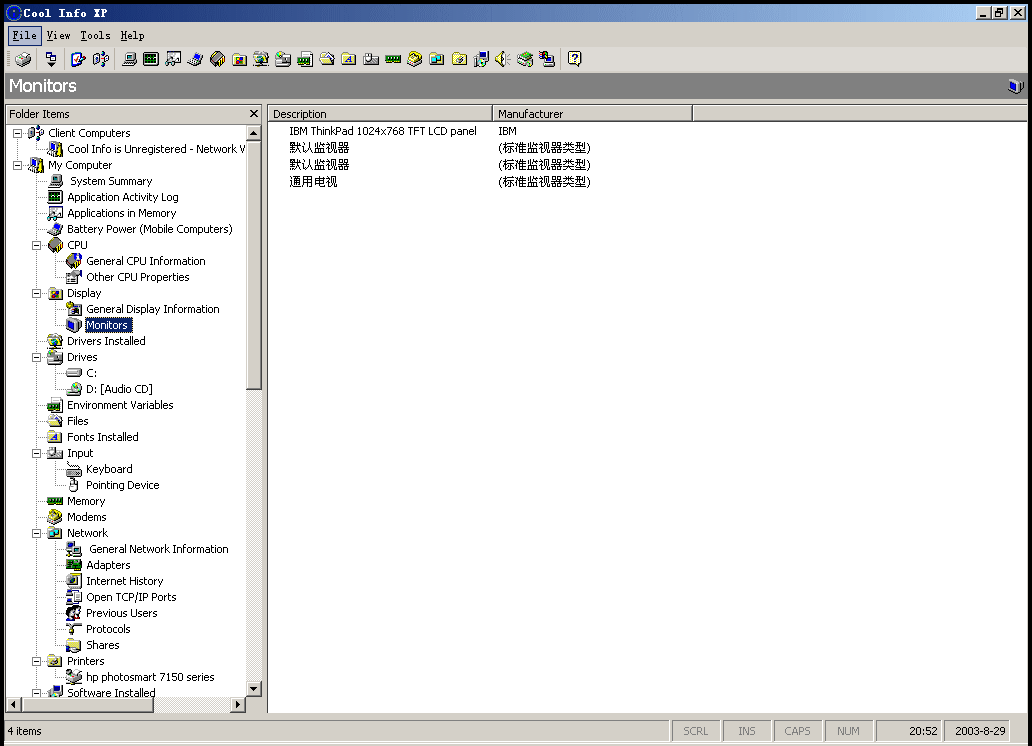The width and height of the screenshot is (1032, 746).
Task: Click horizontal scrollbar right arrow in tree
Action: pos(238,705)
